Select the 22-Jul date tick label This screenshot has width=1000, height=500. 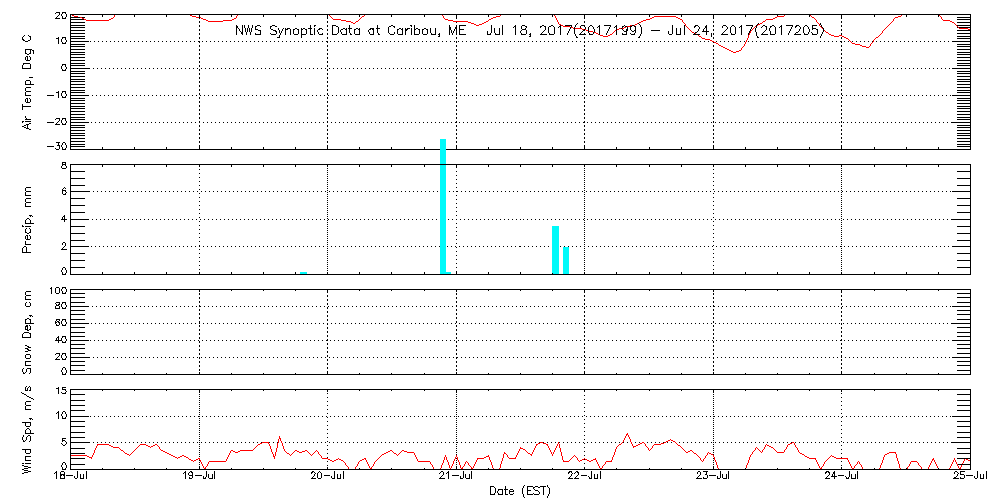click(585, 478)
